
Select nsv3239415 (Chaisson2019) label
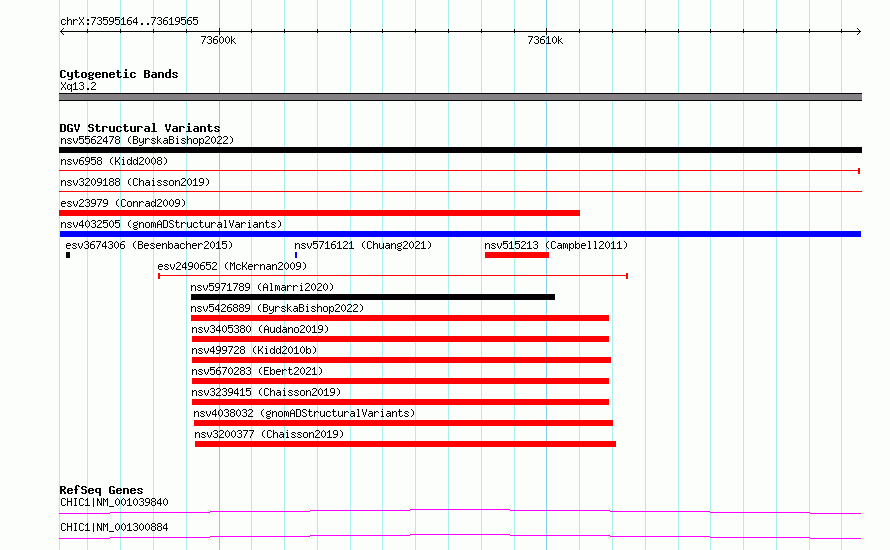point(266,392)
